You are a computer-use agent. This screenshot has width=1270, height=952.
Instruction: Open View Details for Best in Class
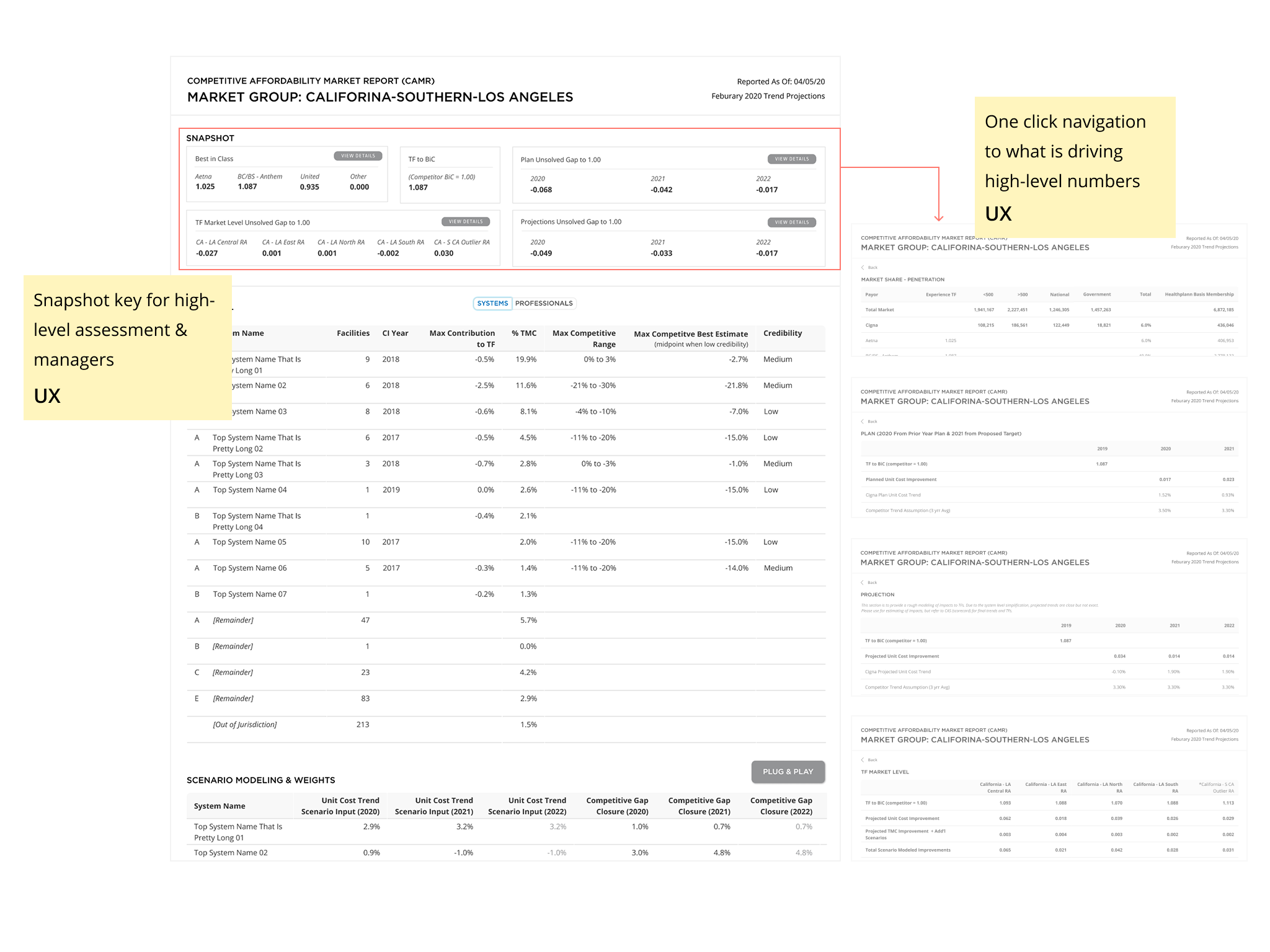pyautogui.click(x=358, y=156)
